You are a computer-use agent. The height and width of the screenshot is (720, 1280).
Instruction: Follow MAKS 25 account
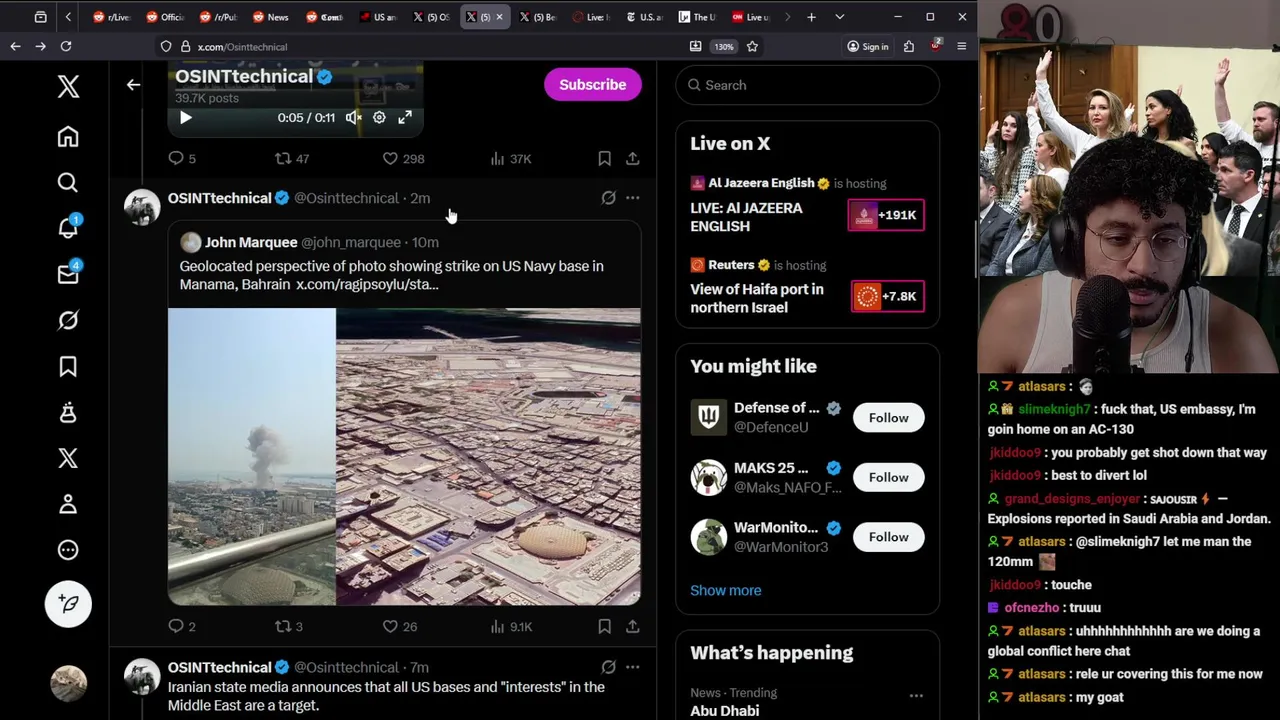pyautogui.click(x=888, y=477)
